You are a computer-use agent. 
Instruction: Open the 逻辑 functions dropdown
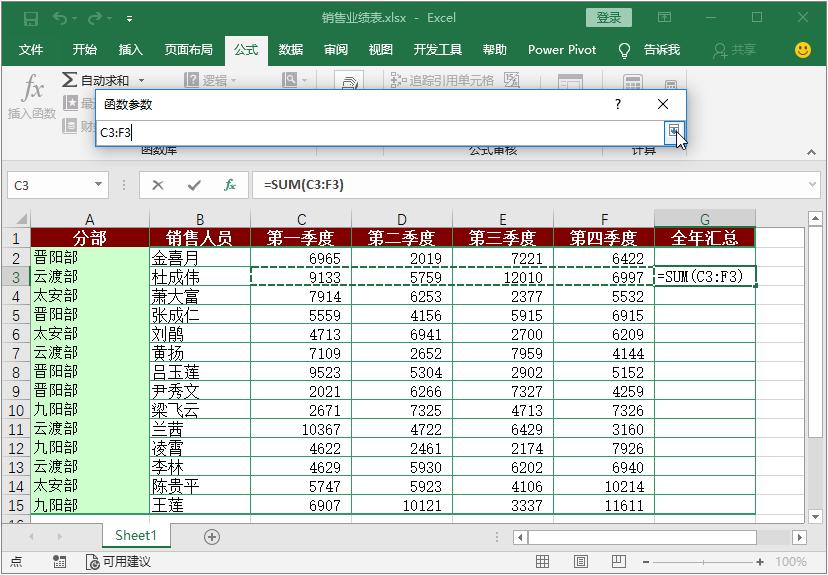[210, 80]
